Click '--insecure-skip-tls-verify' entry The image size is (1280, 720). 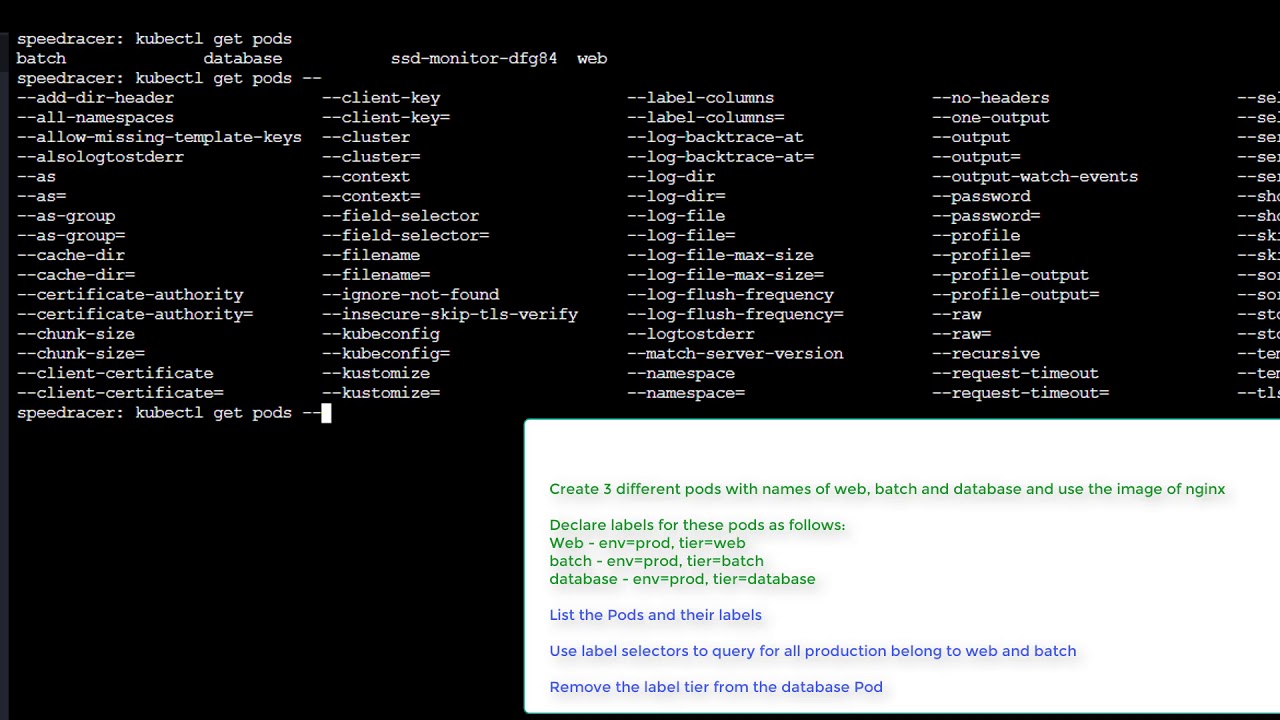(x=450, y=314)
